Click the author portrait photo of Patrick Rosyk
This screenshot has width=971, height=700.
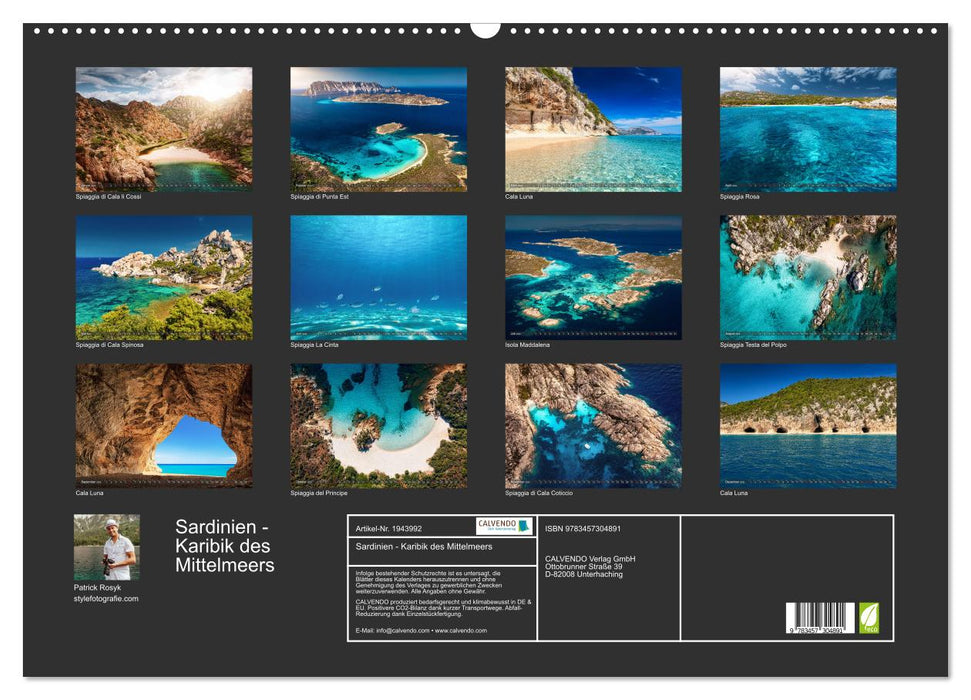tap(105, 547)
